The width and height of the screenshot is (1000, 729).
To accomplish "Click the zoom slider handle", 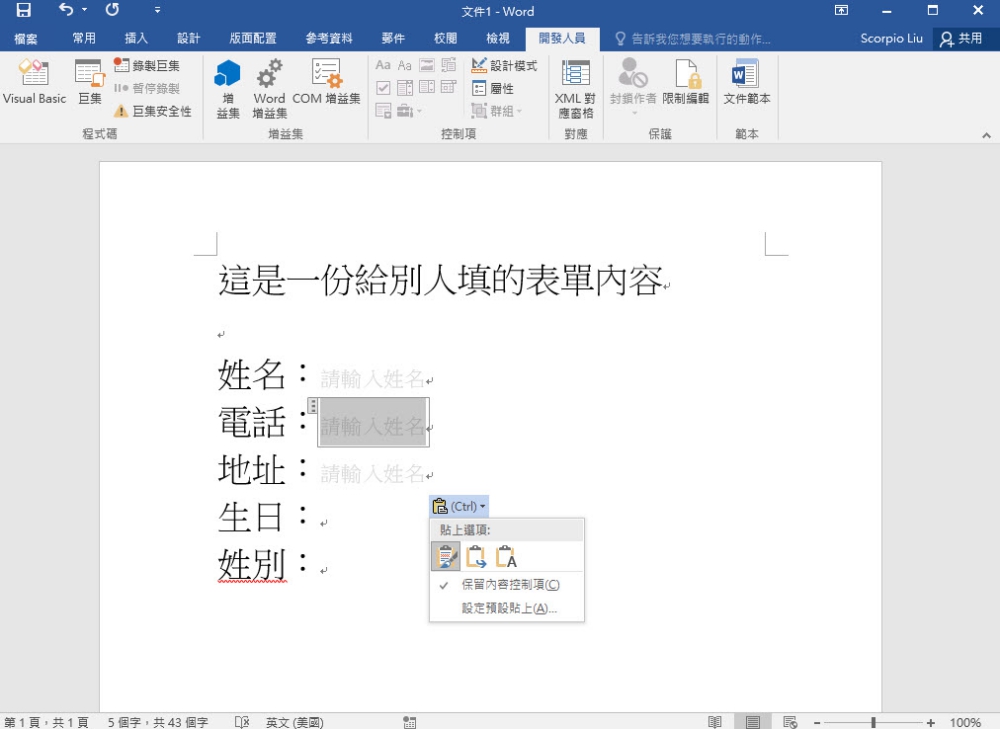I will (873, 722).
